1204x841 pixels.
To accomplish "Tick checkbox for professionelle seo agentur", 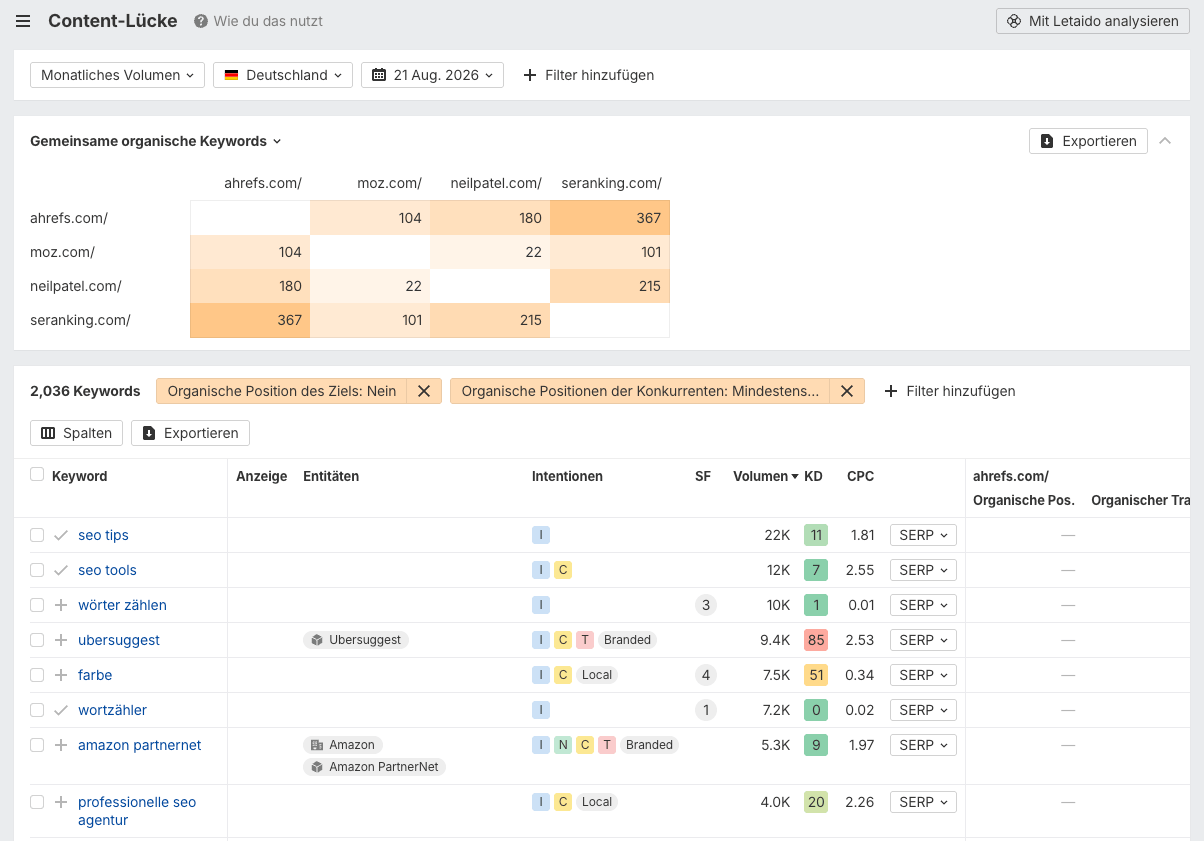I will (x=37, y=802).
